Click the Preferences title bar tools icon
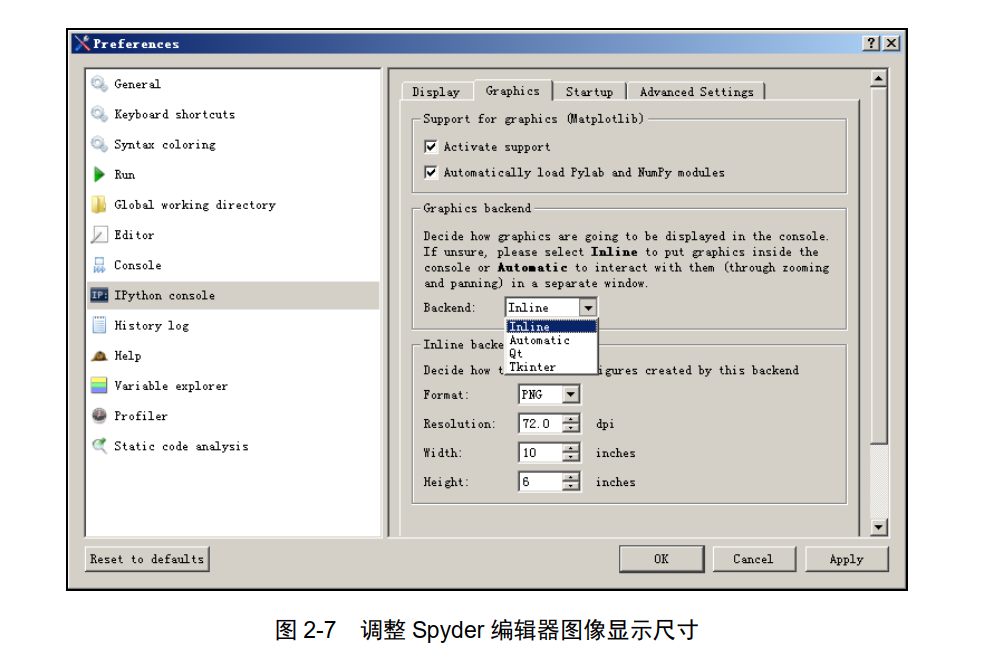 [82, 43]
